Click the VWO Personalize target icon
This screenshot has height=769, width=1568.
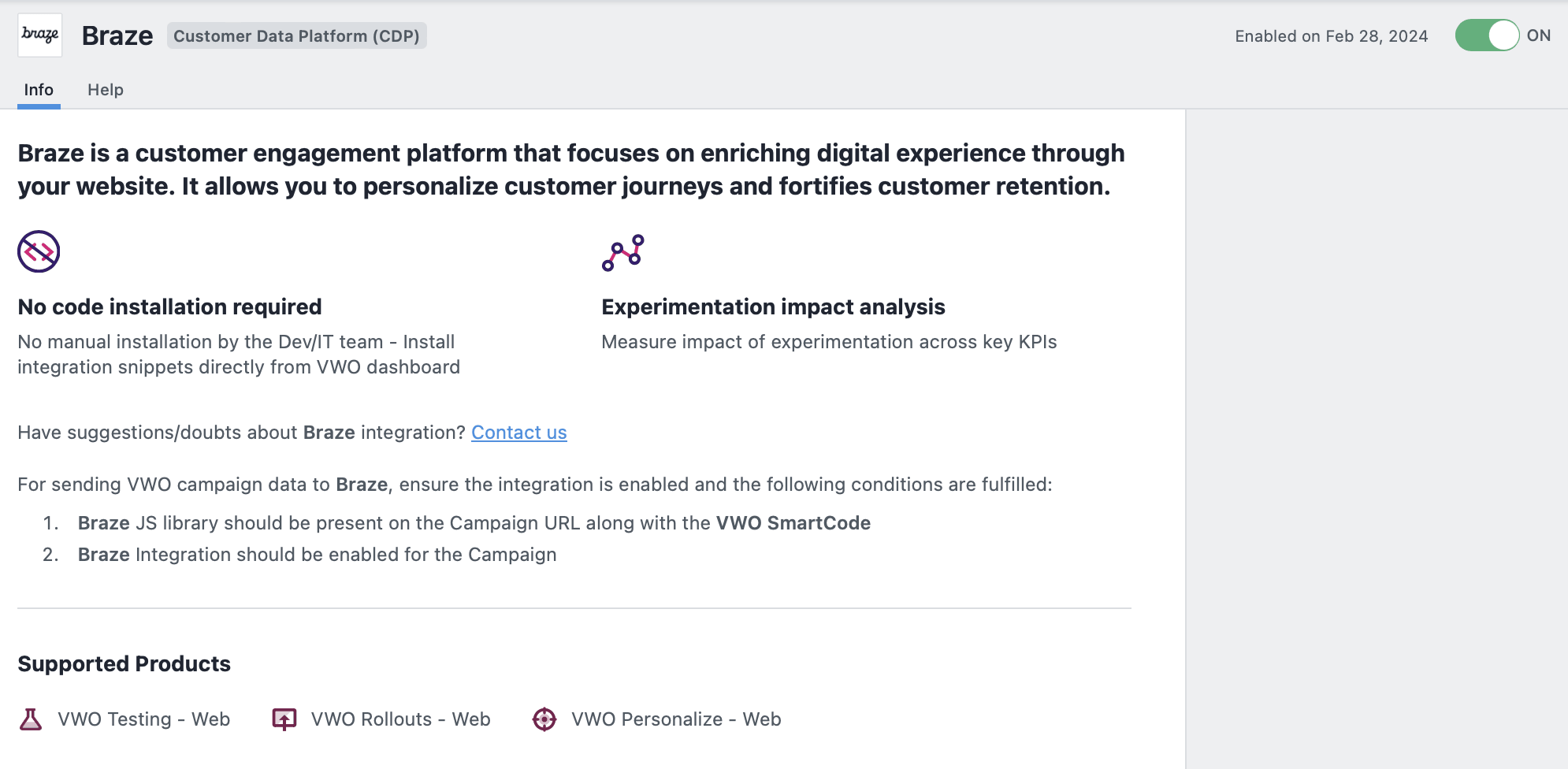pyautogui.click(x=544, y=719)
